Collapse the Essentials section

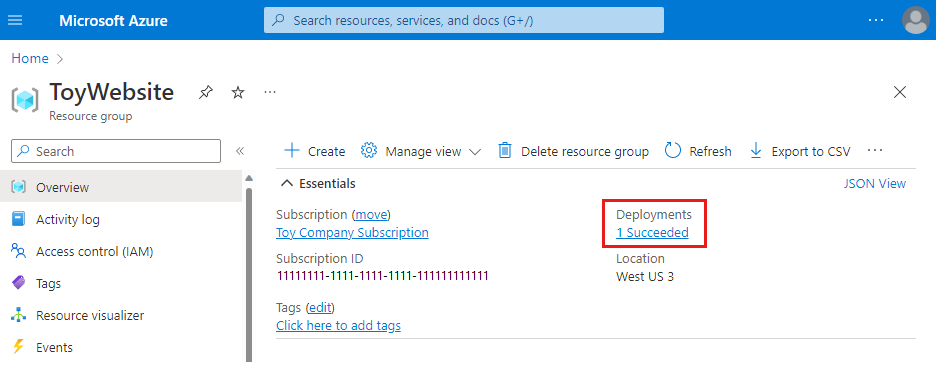318,183
